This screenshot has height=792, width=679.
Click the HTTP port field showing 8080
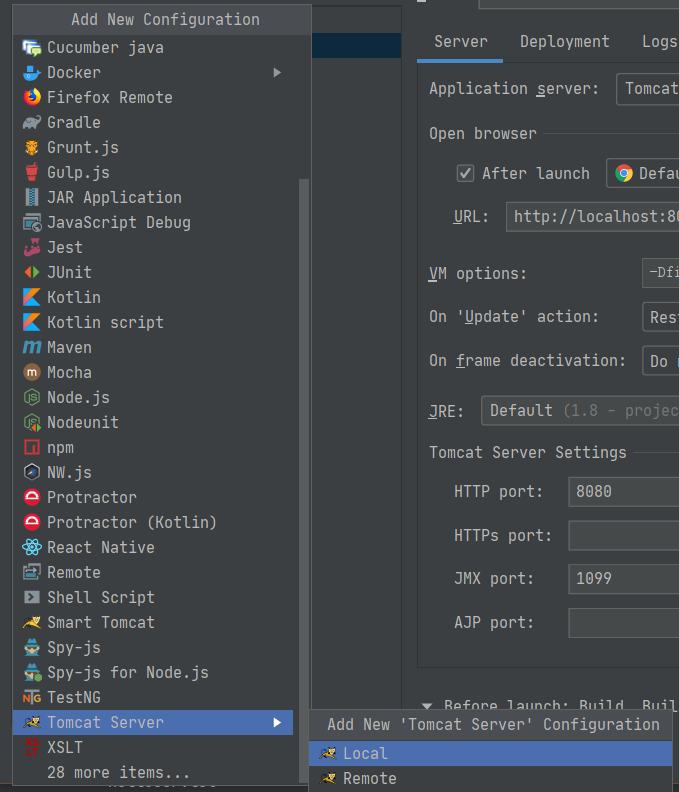click(x=624, y=492)
